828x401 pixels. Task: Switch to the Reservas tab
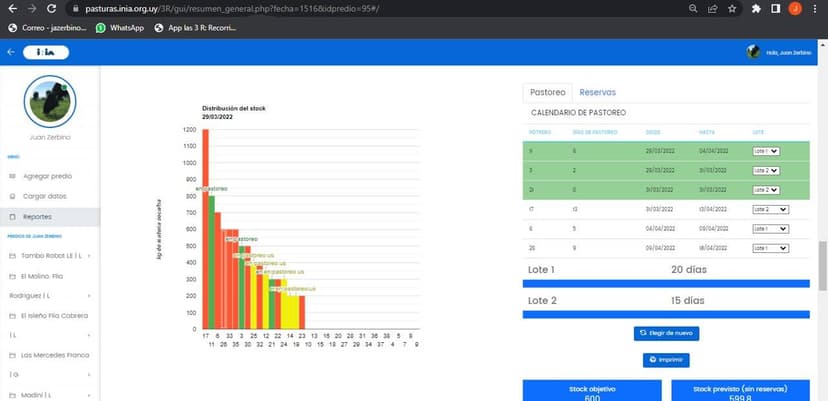[x=597, y=92]
